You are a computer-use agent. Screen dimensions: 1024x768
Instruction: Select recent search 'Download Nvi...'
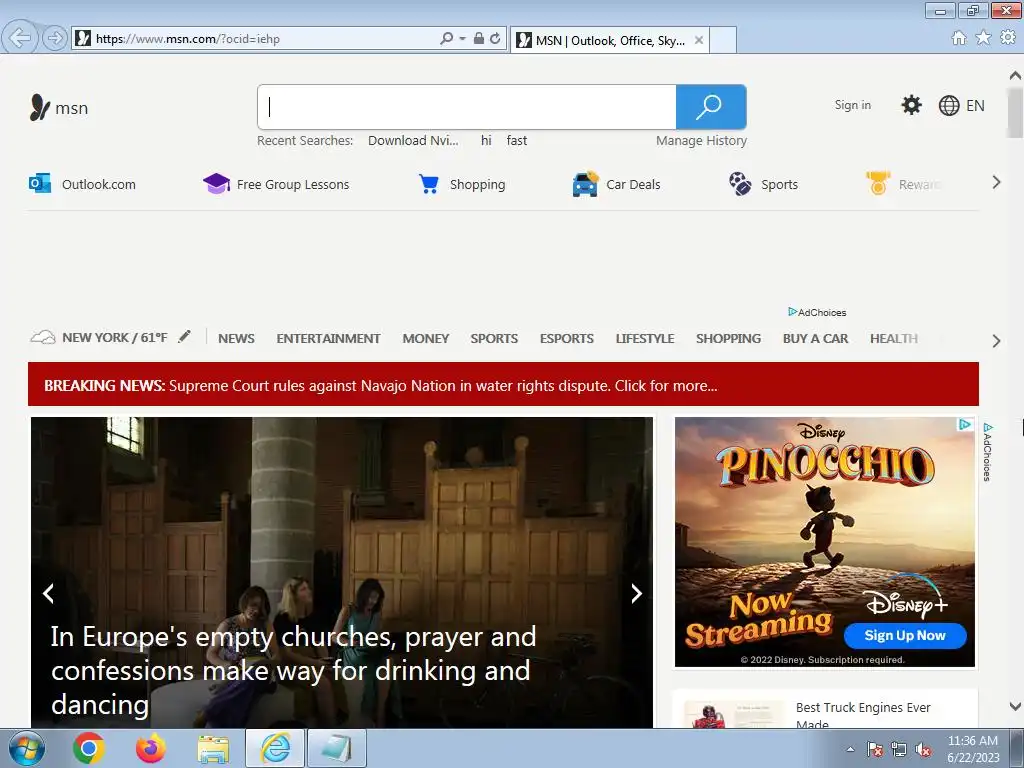point(413,140)
